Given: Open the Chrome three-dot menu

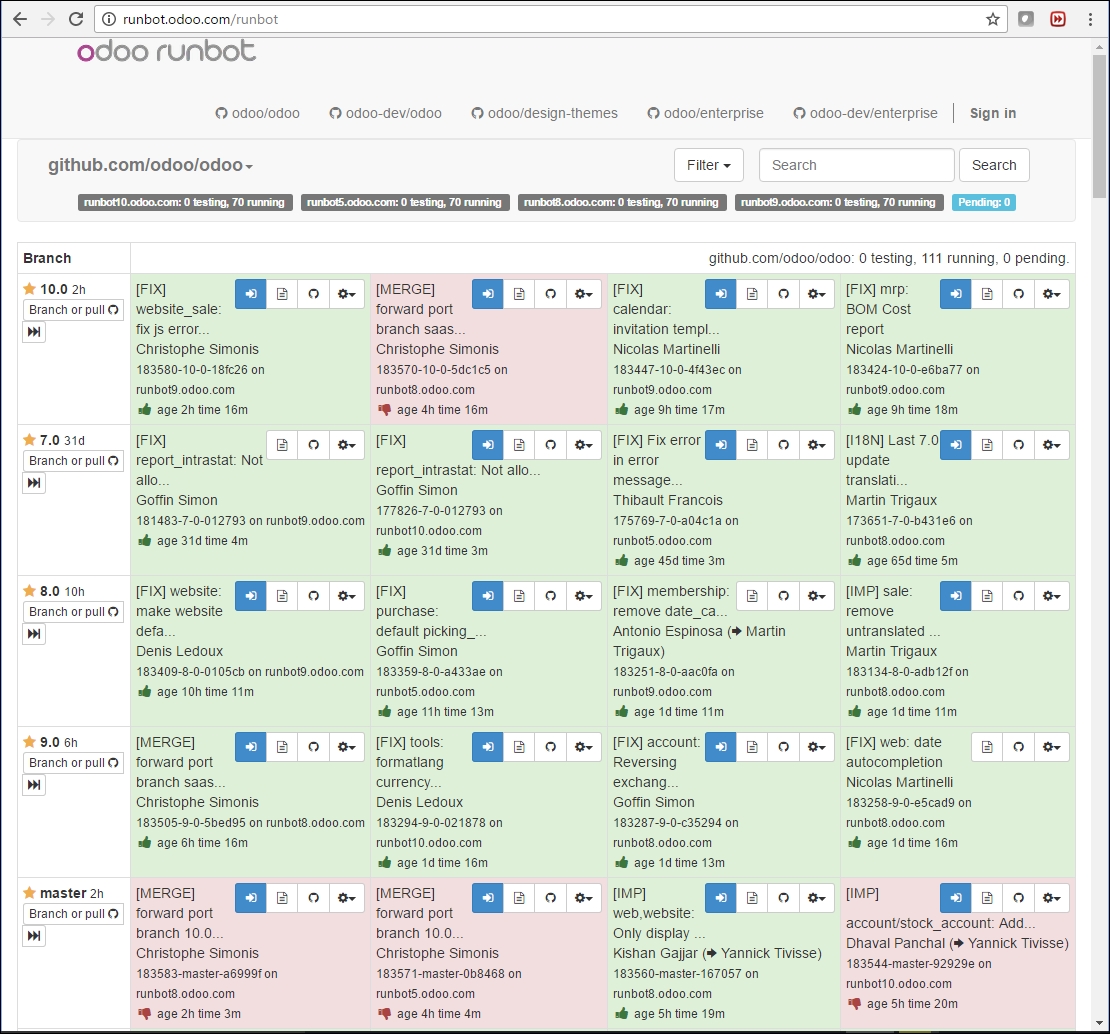Looking at the screenshot, I should tap(1090, 19).
